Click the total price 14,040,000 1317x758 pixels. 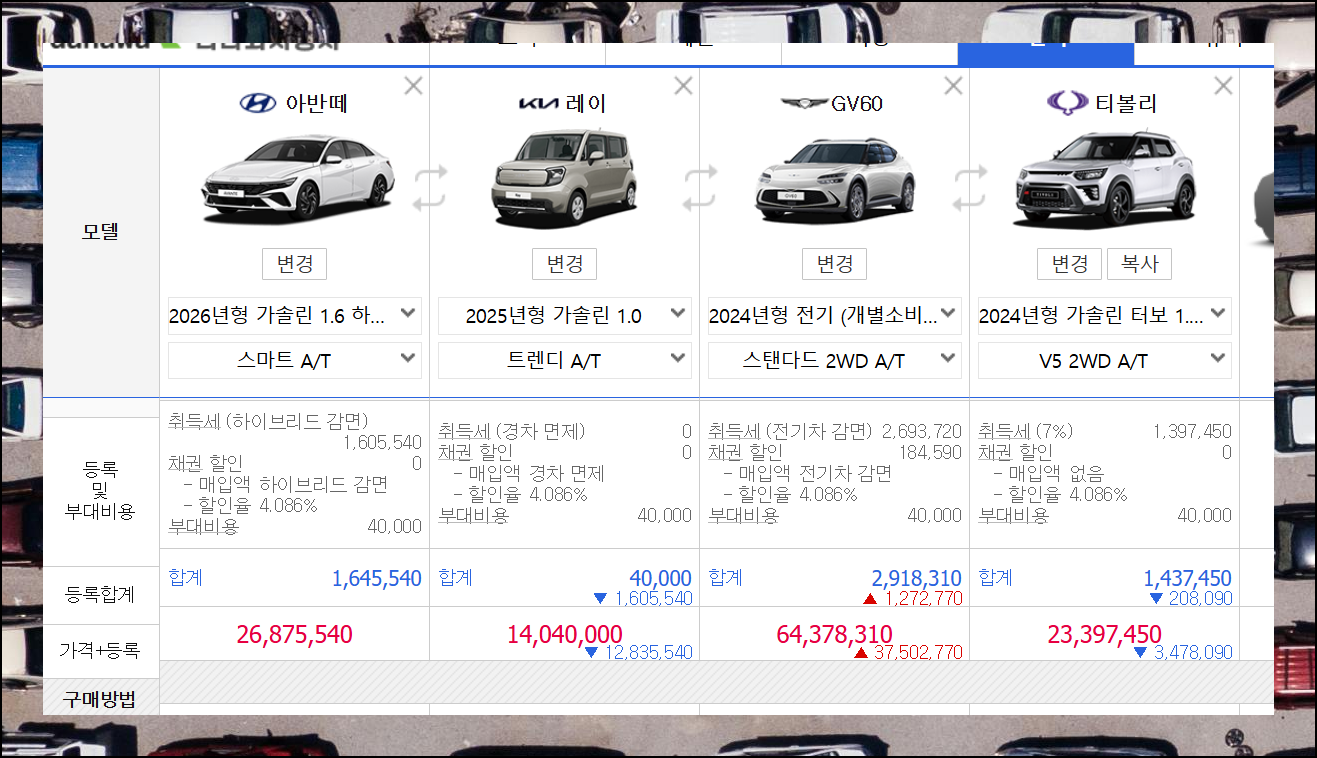(565, 634)
